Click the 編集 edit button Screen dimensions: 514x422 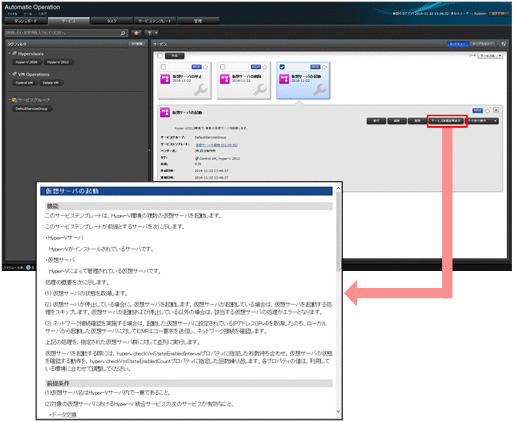click(x=397, y=121)
